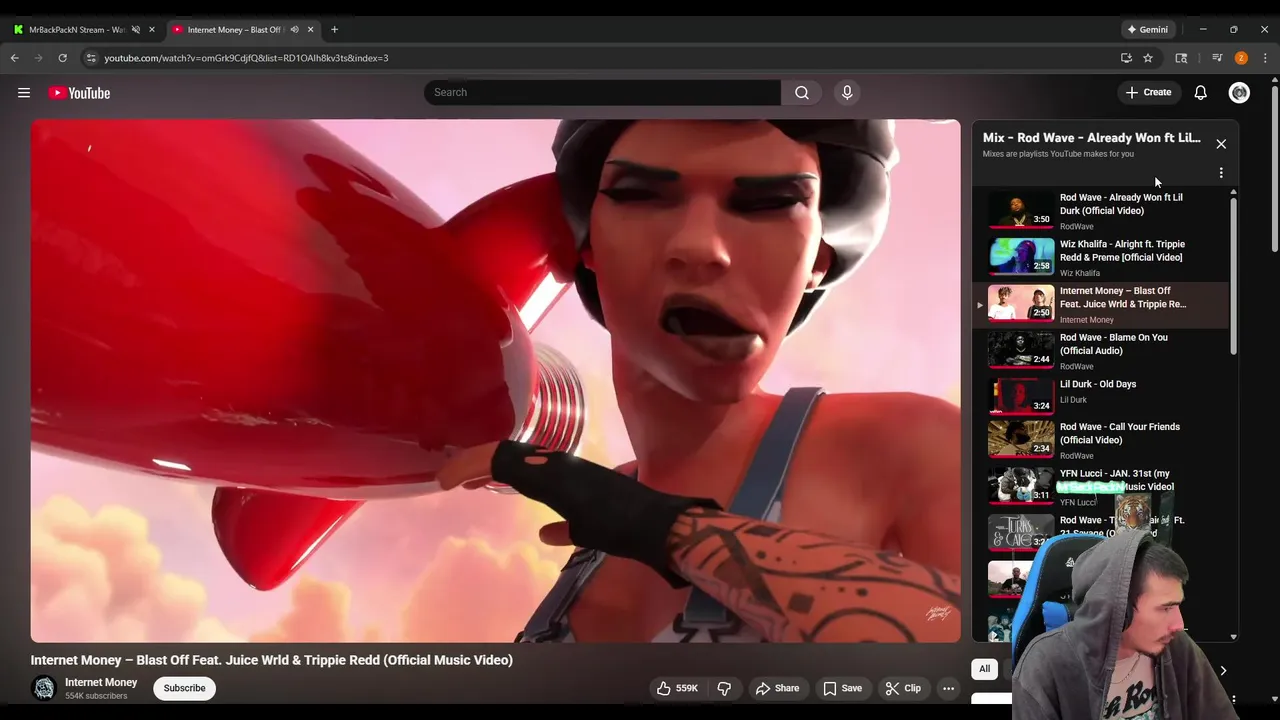
Task: Like the video with 559K likes
Action: (x=677, y=688)
